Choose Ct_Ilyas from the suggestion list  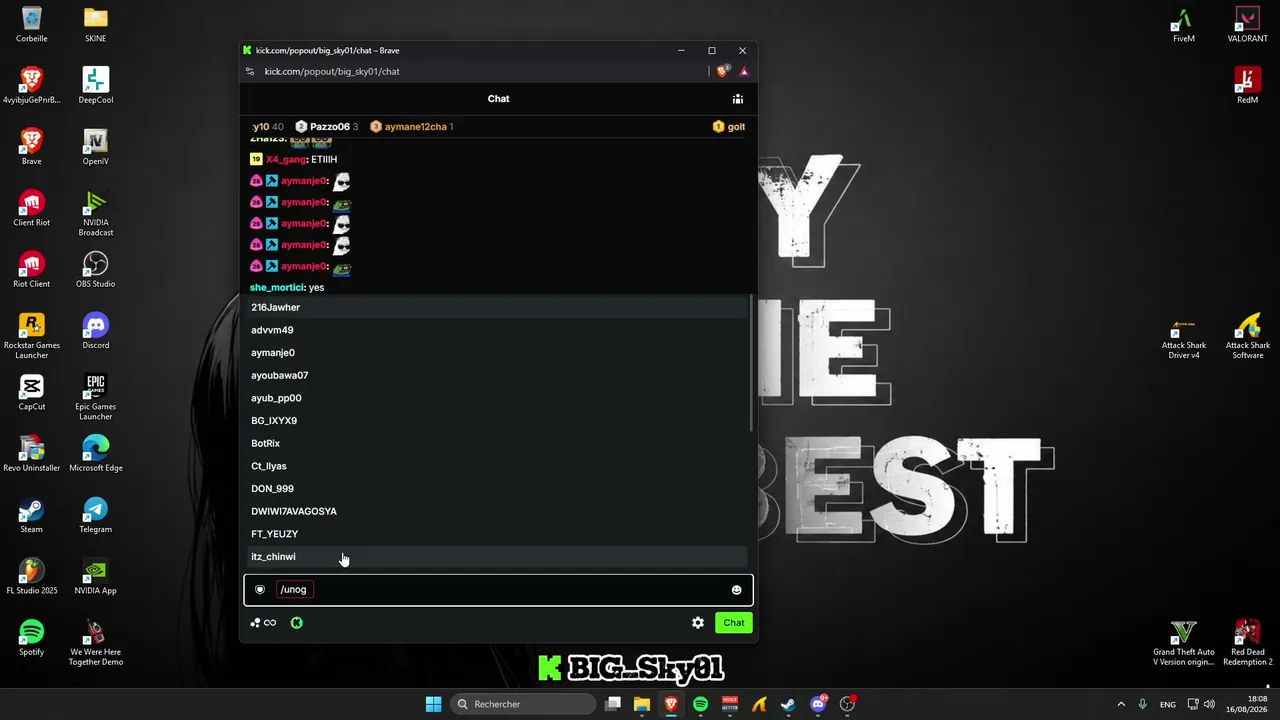click(498, 466)
